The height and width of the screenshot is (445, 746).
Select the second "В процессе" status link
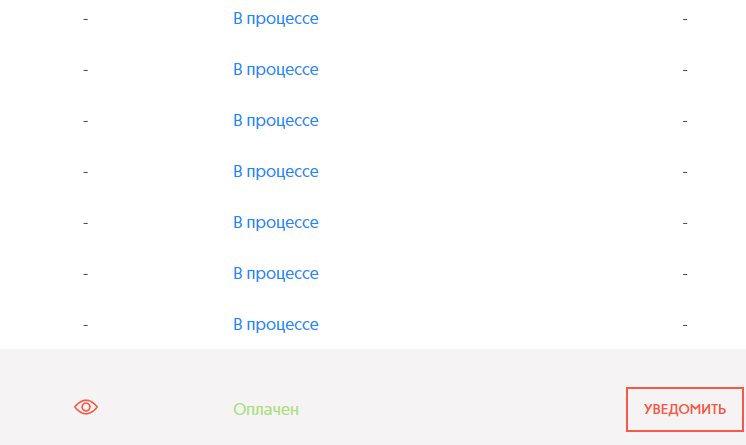(x=276, y=70)
